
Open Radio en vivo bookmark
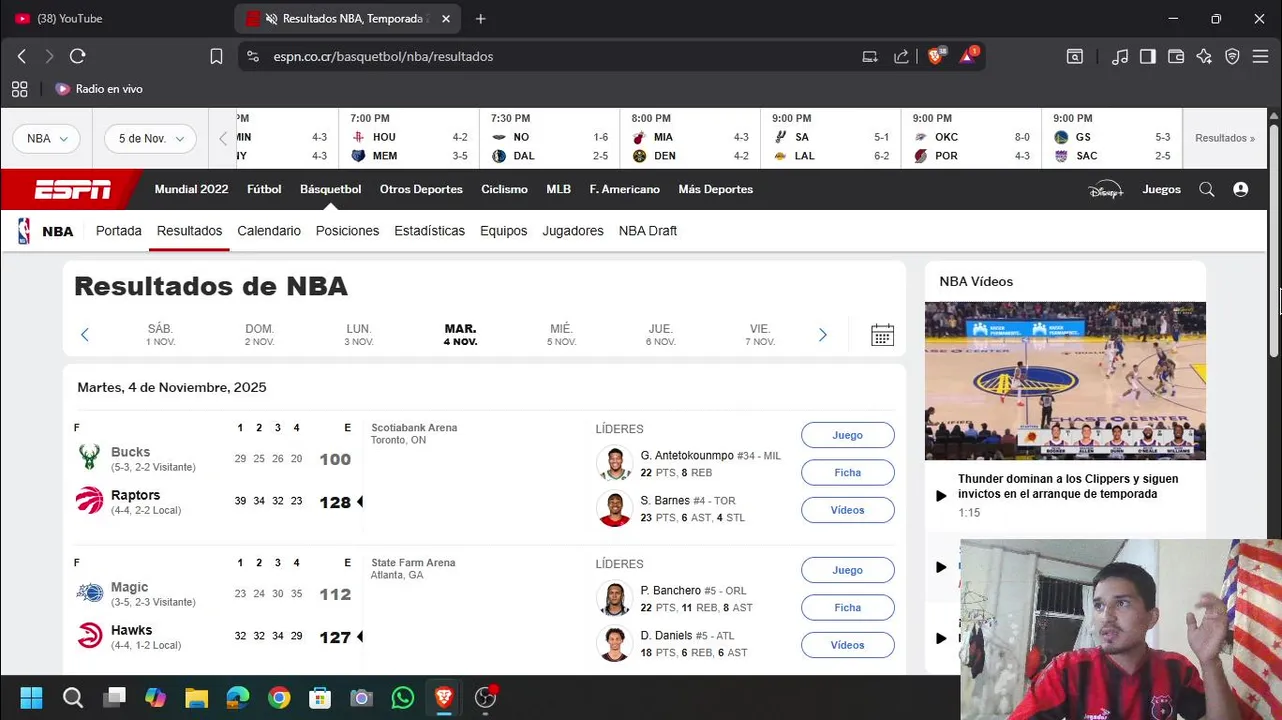[x=99, y=89]
